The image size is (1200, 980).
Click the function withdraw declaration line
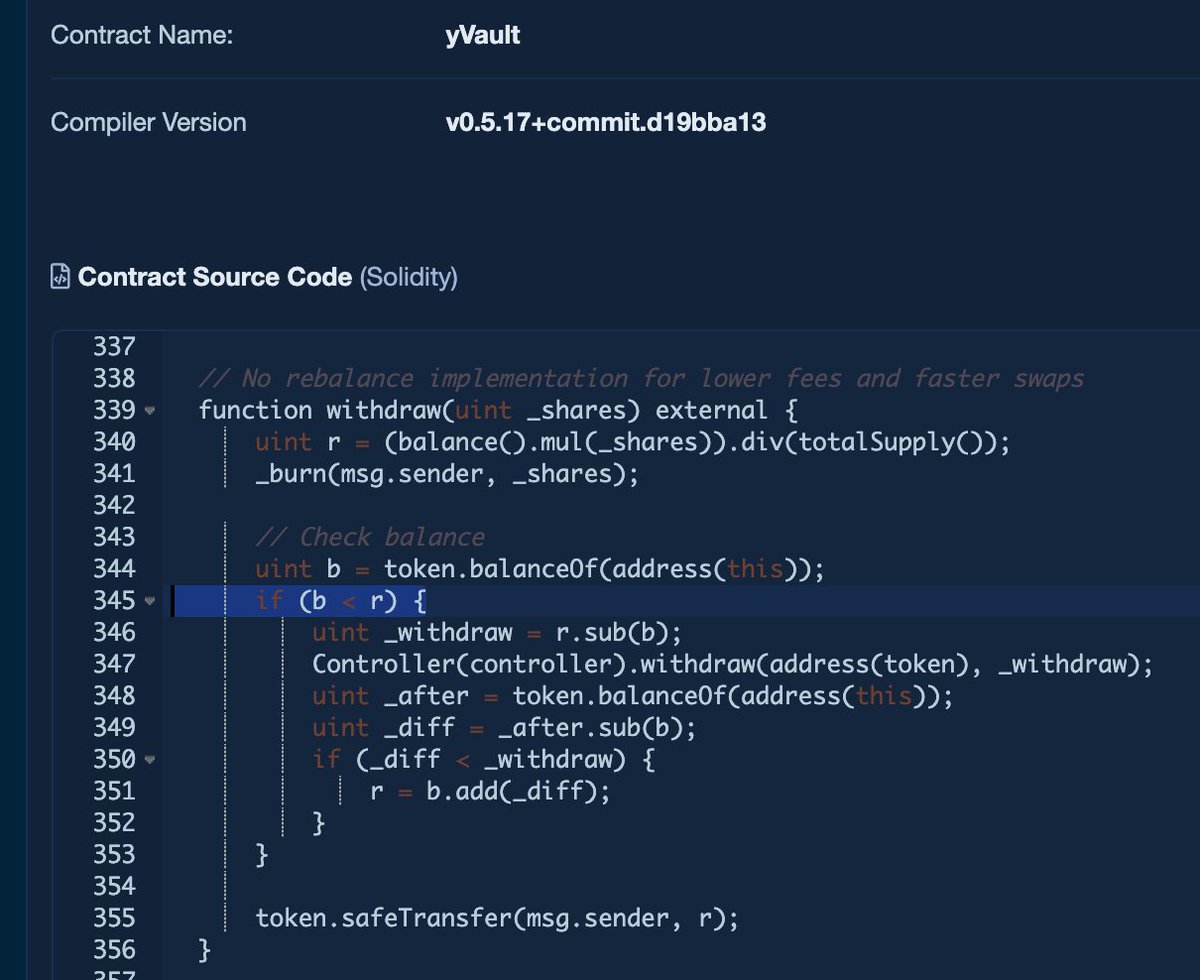pos(498,410)
